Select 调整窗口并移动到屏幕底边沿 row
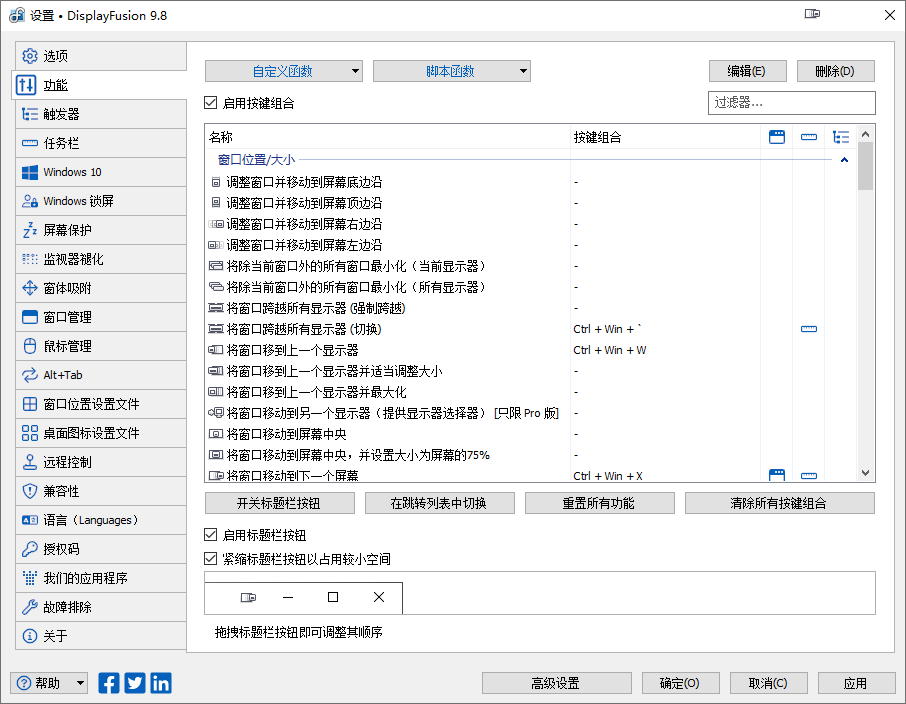The image size is (906, 704). pyautogui.click(x=530, y=182)
